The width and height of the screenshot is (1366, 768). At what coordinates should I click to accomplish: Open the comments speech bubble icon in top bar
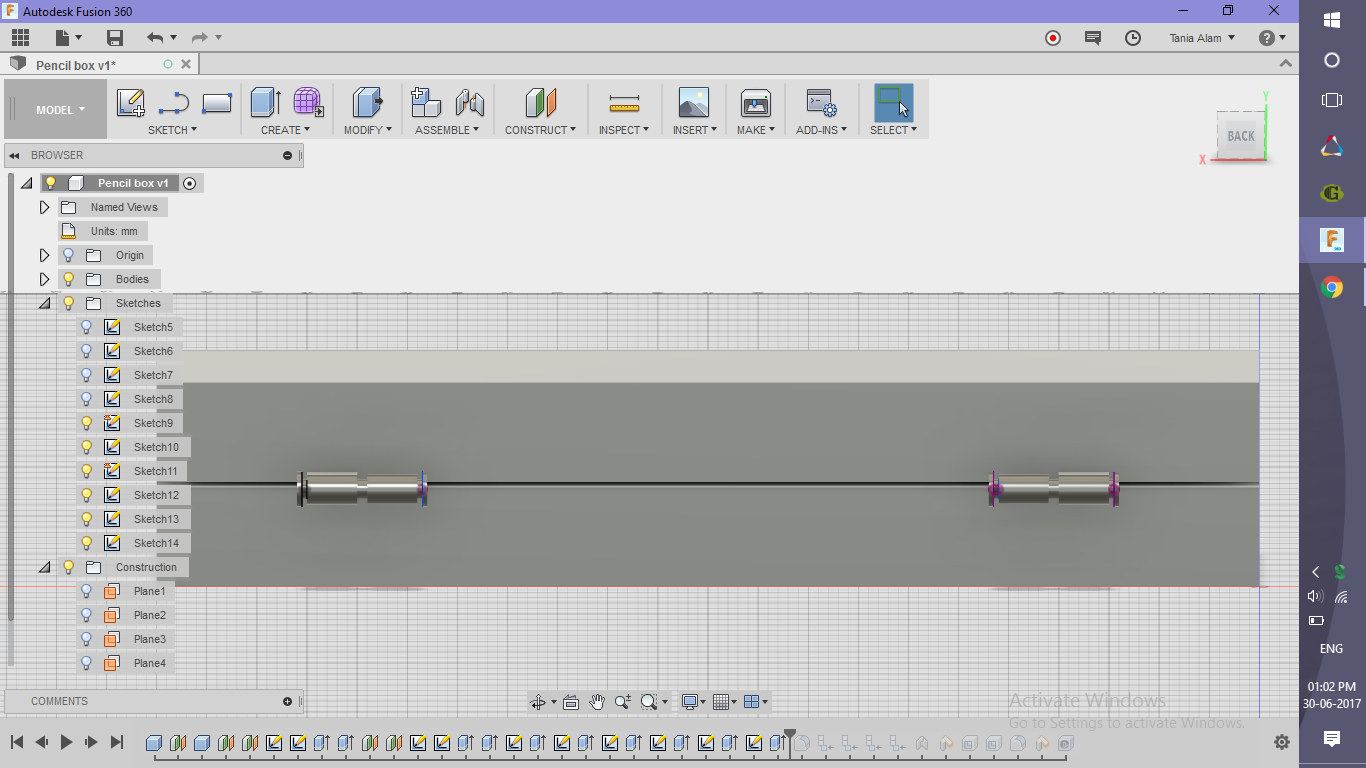tap(1093, 38)
